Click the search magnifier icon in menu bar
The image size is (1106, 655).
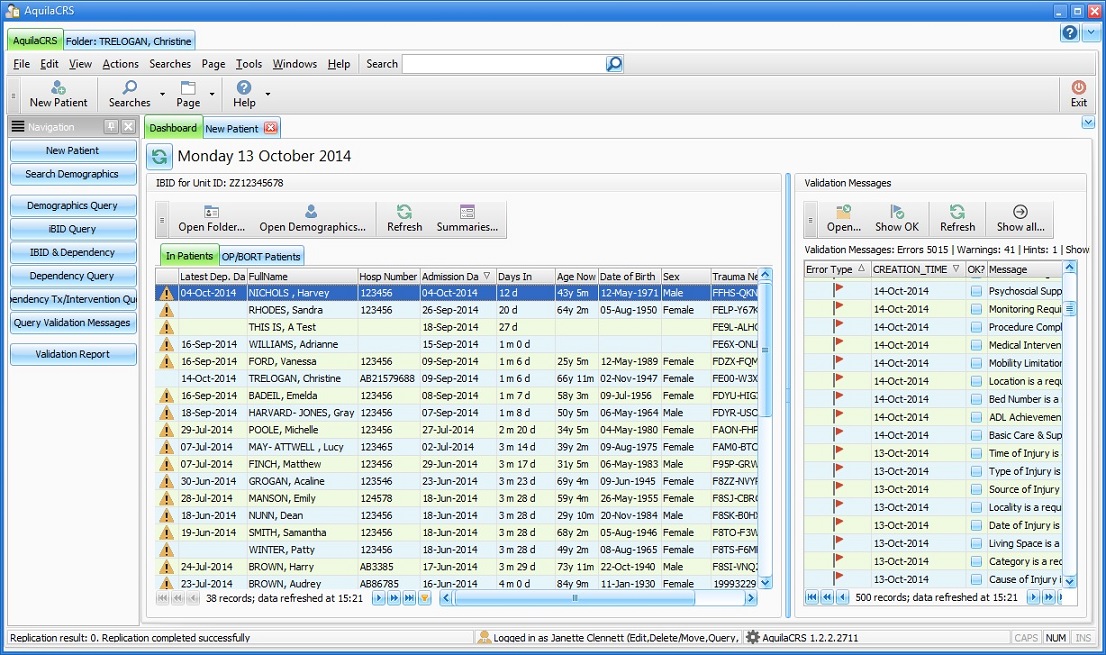(614, 64)
